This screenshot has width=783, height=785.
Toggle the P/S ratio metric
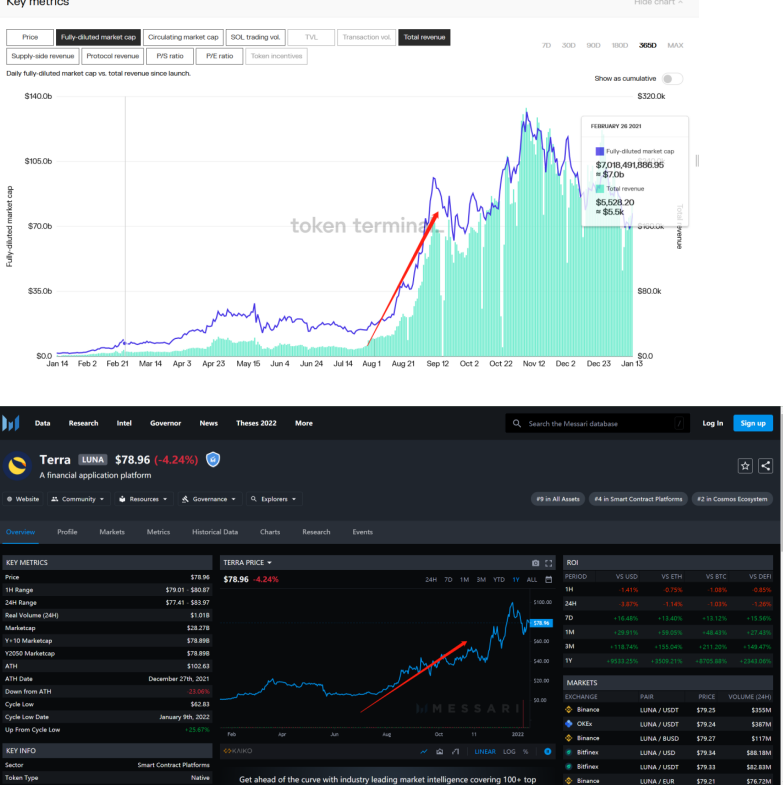[x=170, y=56]
